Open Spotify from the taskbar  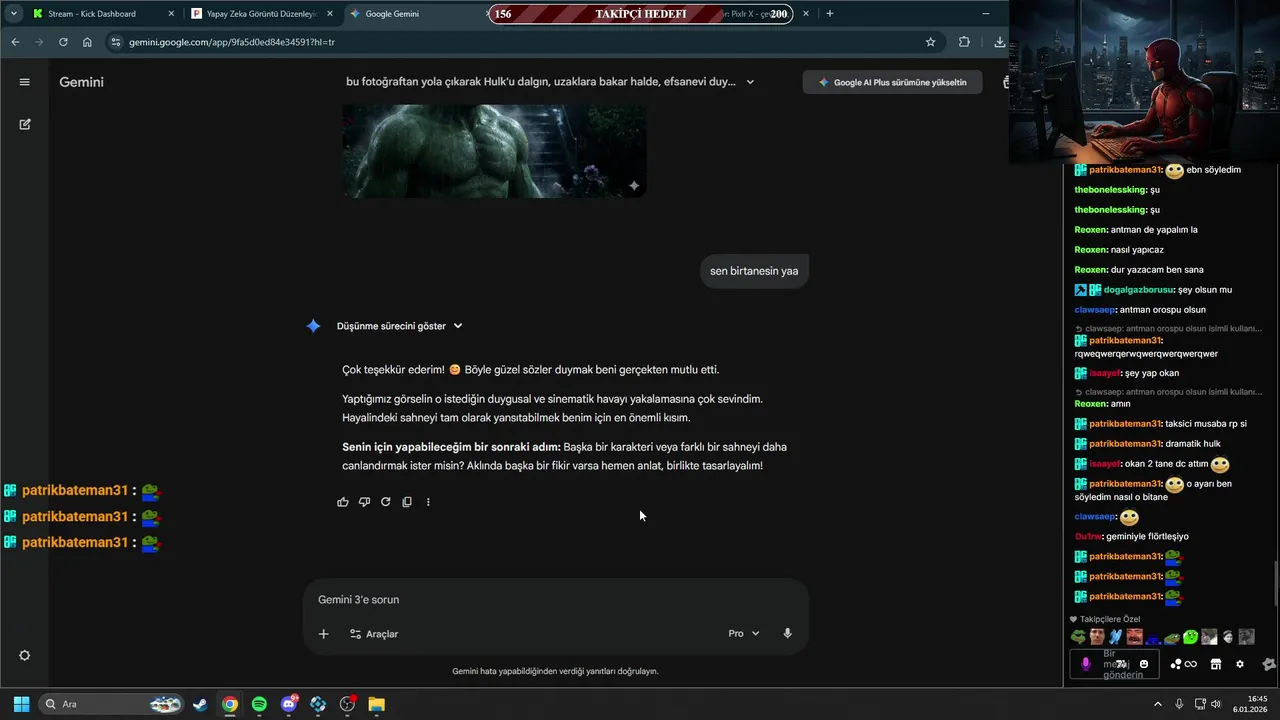tap(259, 704)
